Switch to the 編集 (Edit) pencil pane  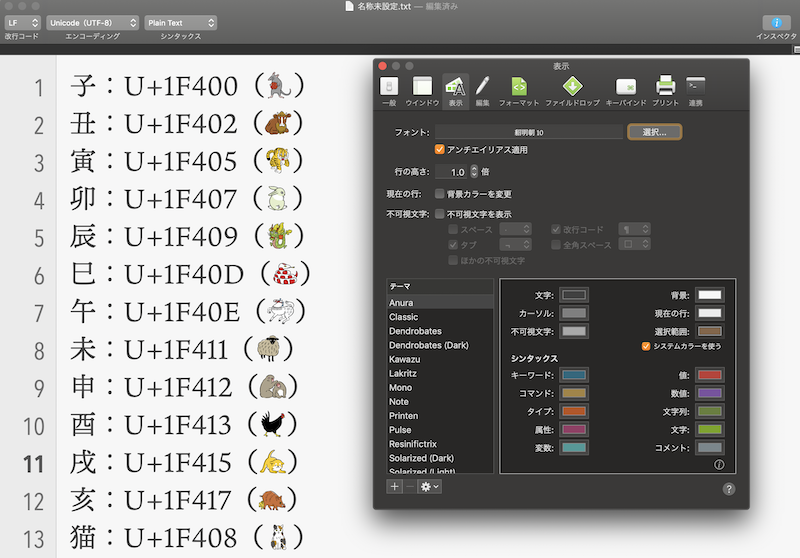482,88
